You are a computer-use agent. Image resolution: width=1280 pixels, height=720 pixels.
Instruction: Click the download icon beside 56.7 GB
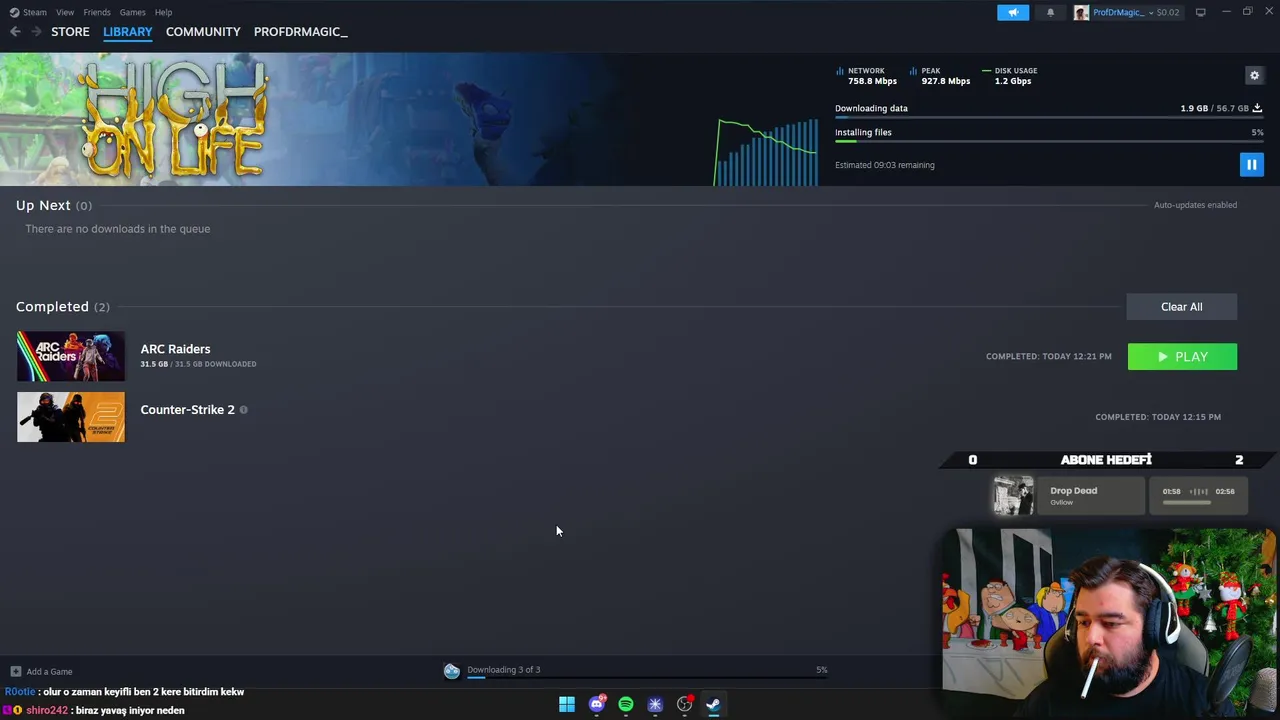click(1257, 108)
